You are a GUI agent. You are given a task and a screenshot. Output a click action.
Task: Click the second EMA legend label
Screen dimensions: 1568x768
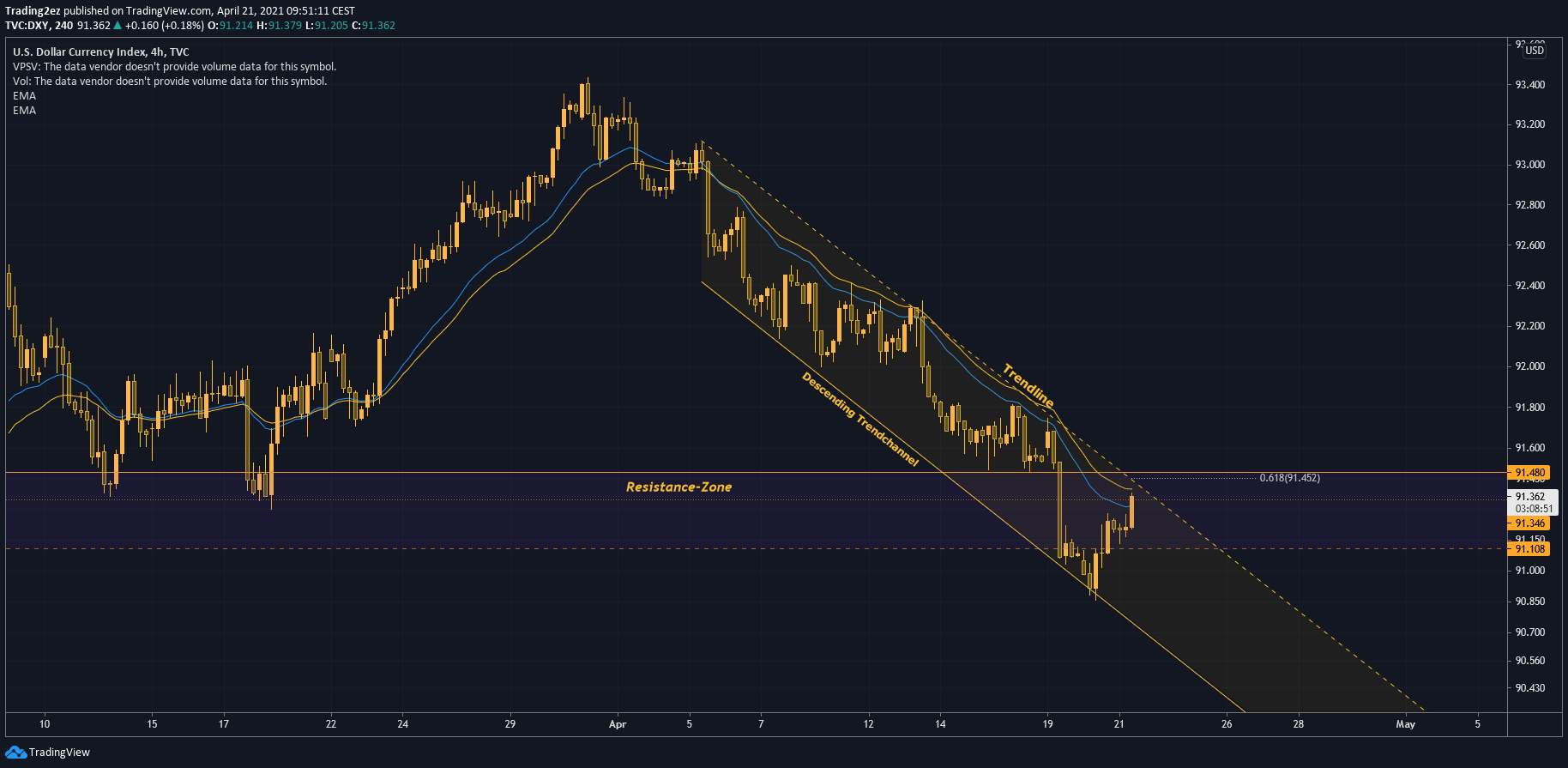[24, 111]
